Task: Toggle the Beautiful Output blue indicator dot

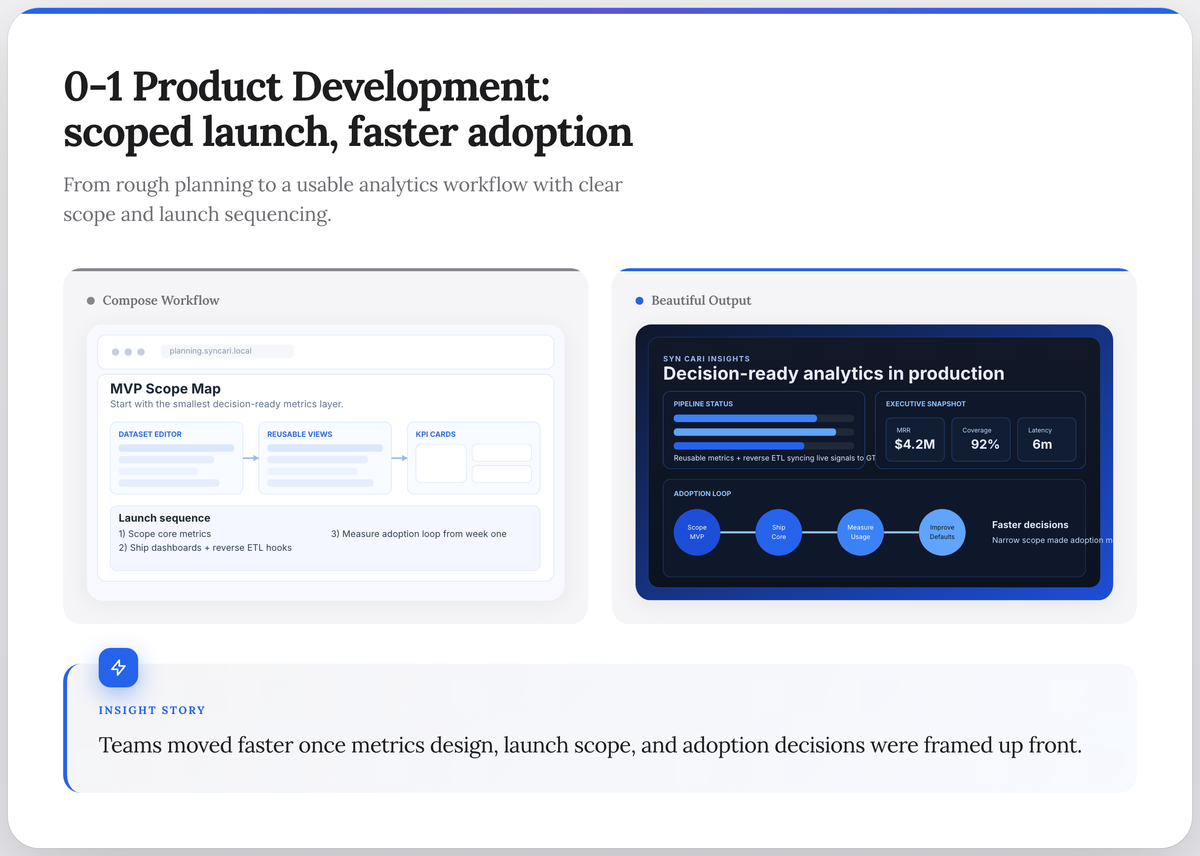Action: (x=639, y=300)
